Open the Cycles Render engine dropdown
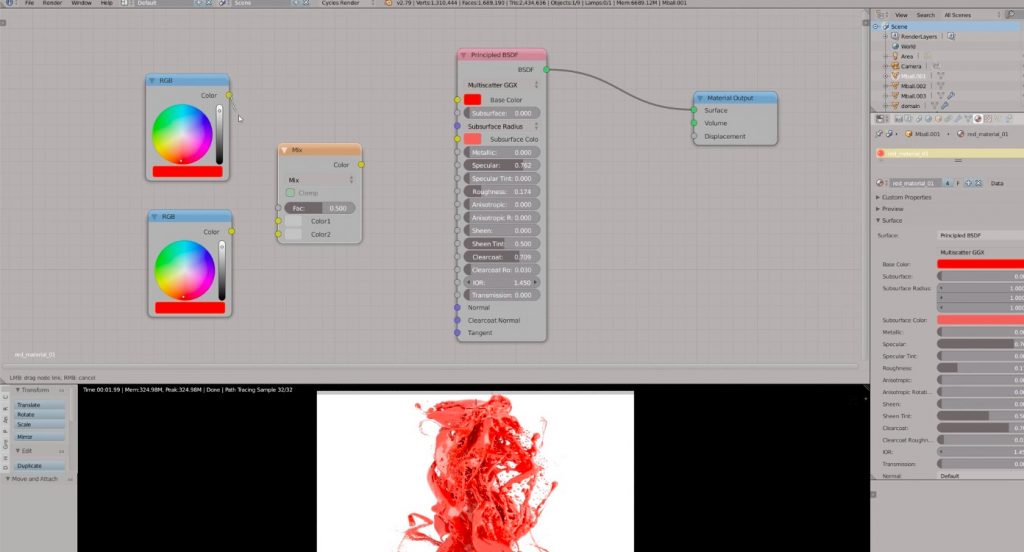Viewport: 1024px width, 552px height. (347, 3)
